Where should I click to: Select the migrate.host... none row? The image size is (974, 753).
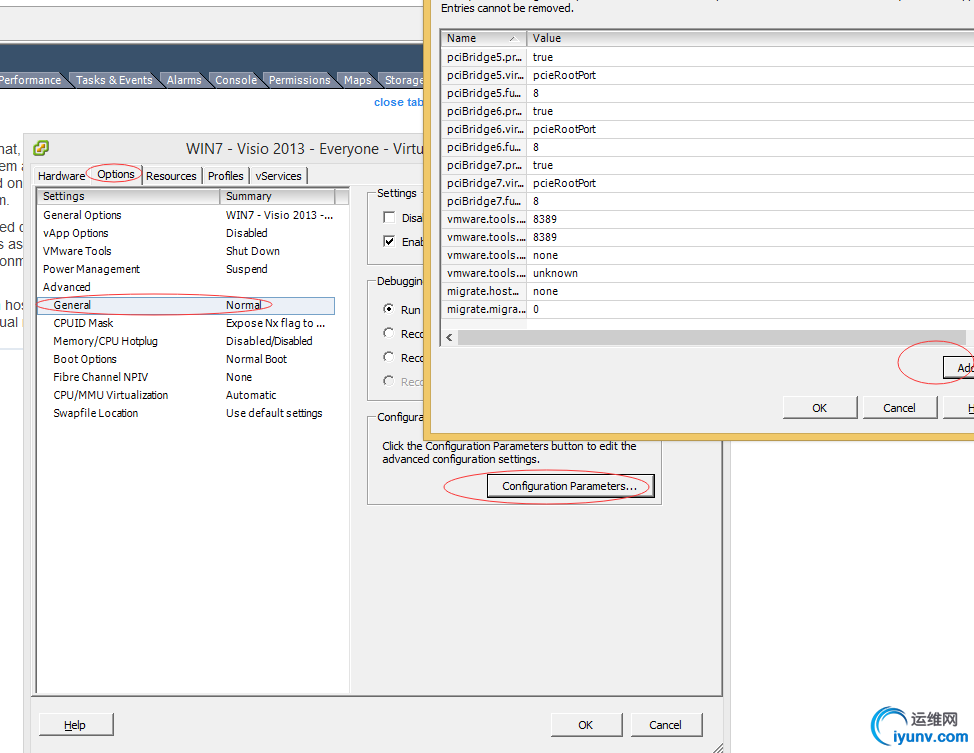(x=708, y=291)
